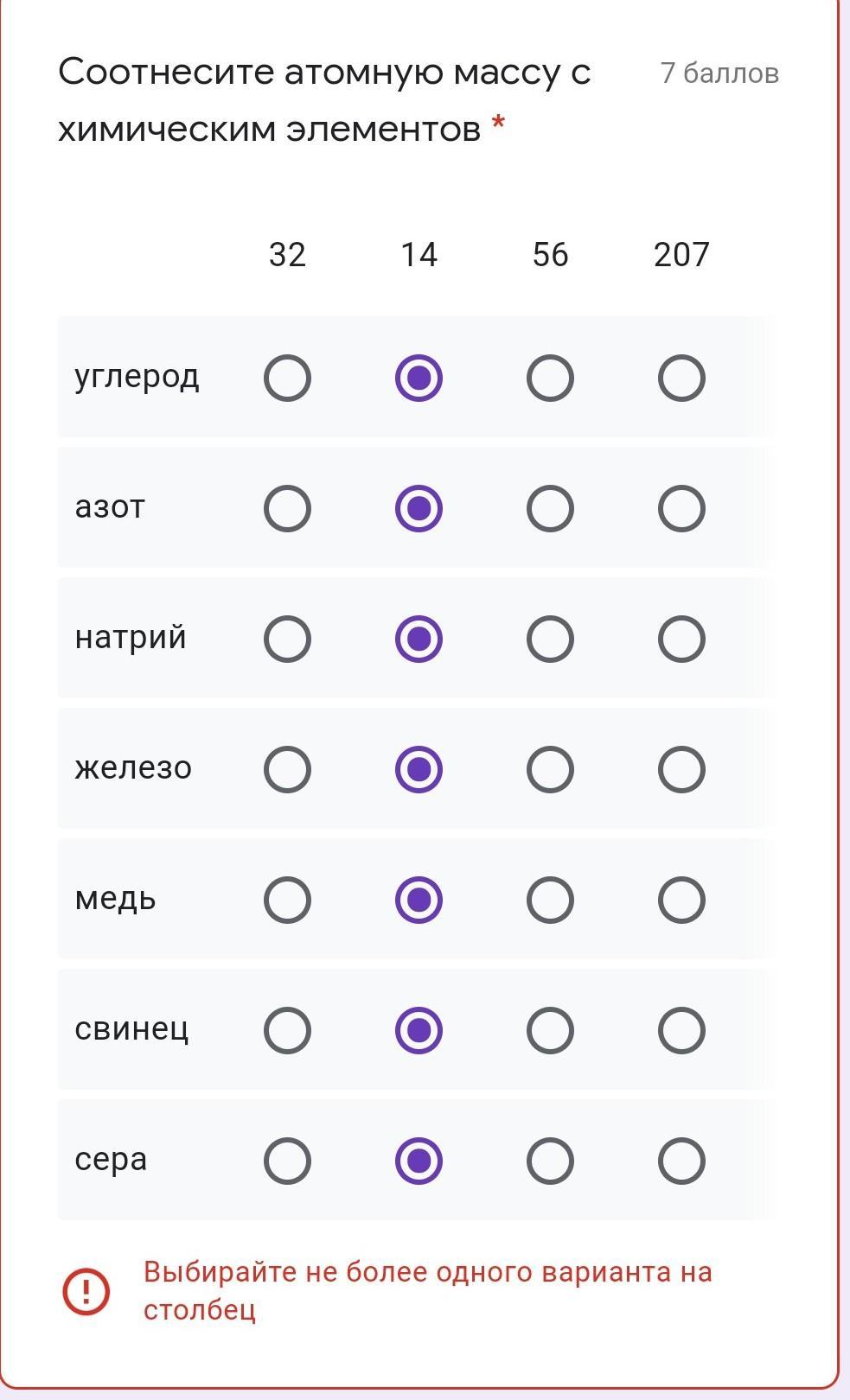
Task: Choose 207 for железо row
Action: pyautogui.click(x=681, y=770)
